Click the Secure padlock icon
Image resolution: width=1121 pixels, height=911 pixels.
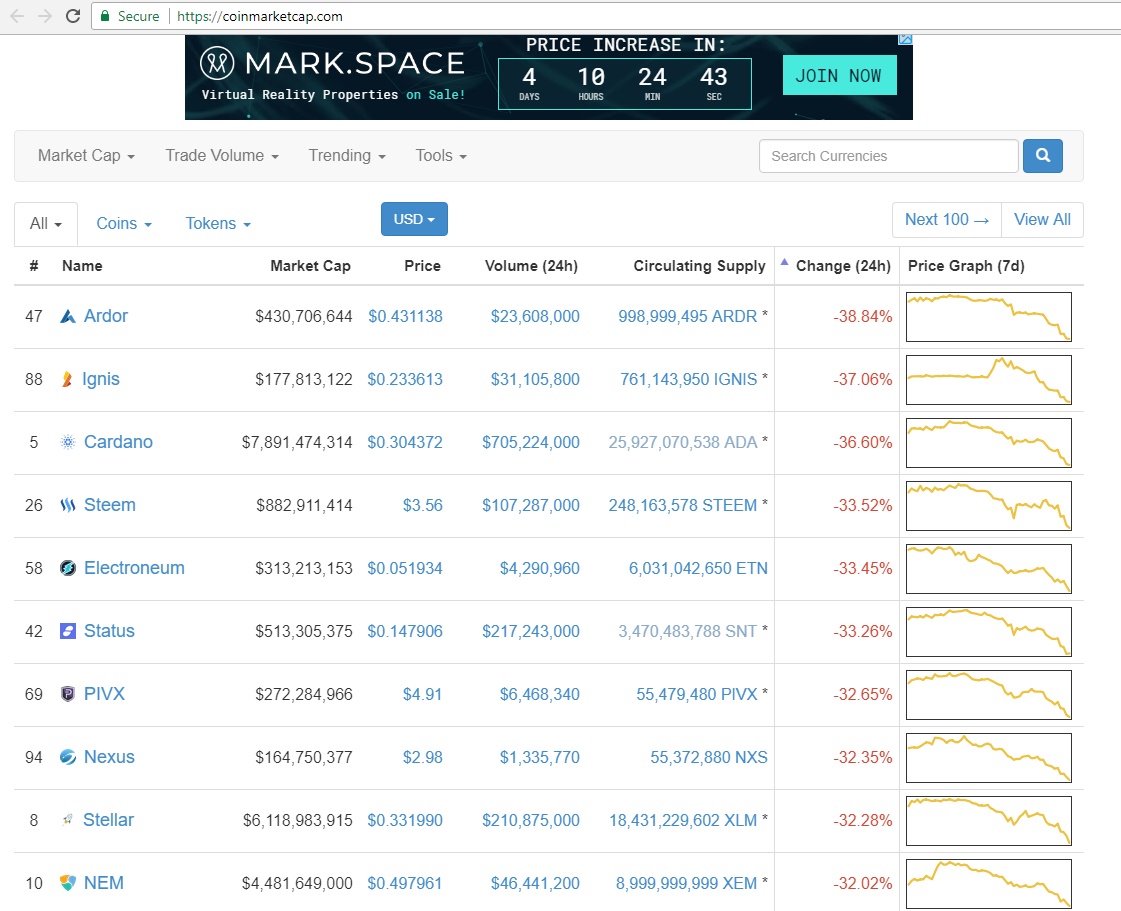104,16
